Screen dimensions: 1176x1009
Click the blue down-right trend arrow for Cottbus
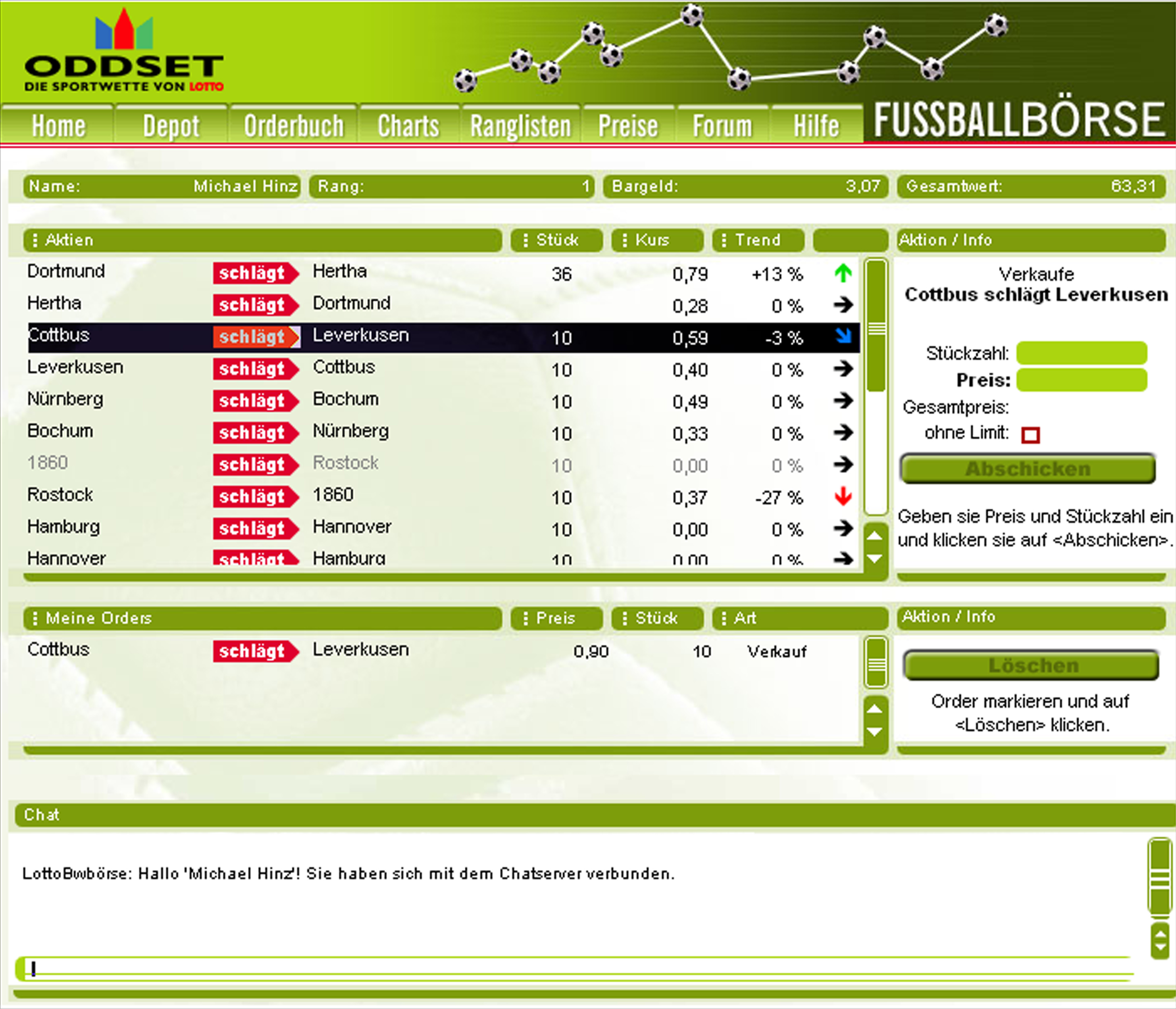(843, 336)
